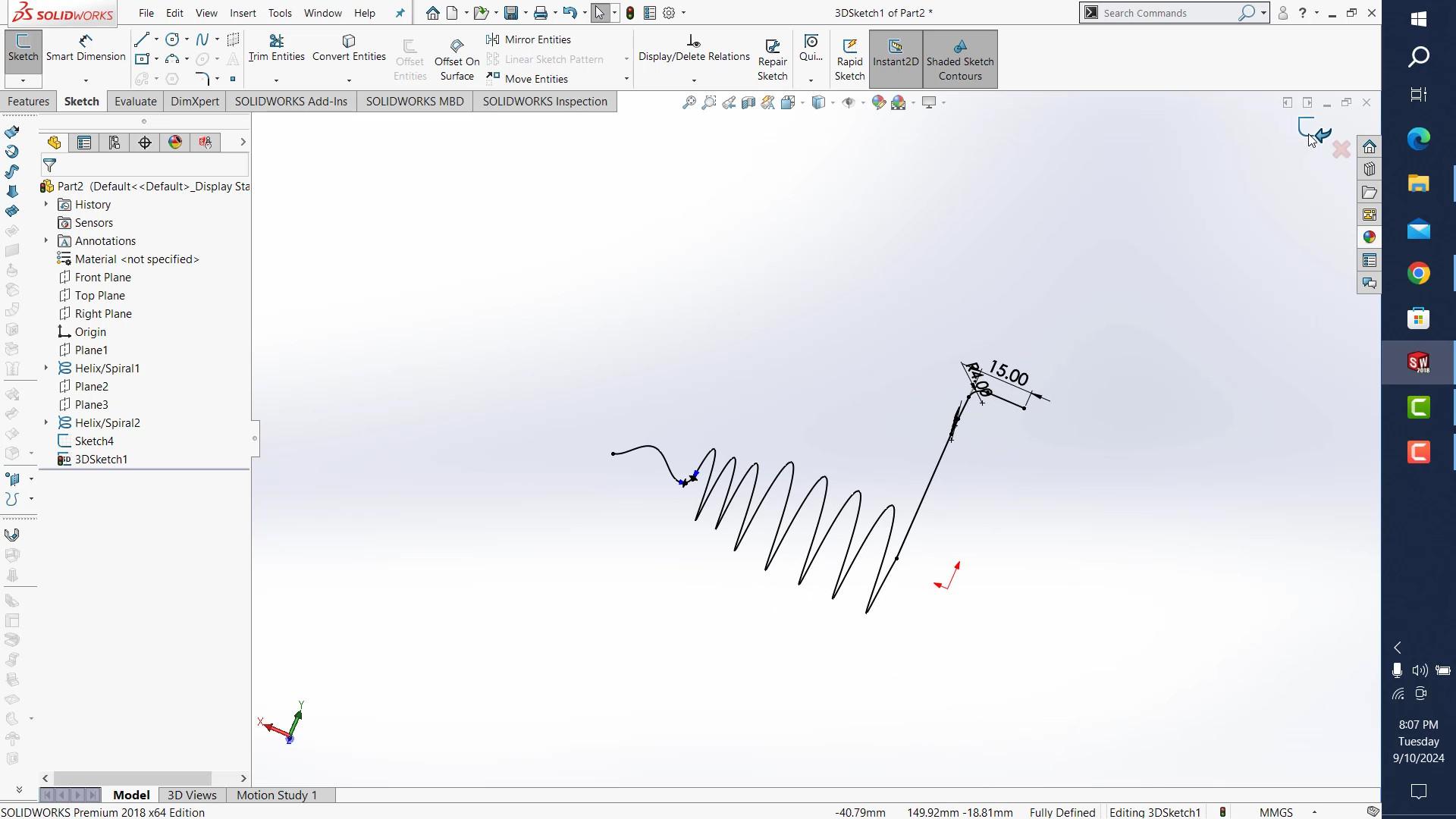The width and height of the screenshot is (1456, 819).
Task: Select 3DSketch1 in feature tree
Action: 101,460
